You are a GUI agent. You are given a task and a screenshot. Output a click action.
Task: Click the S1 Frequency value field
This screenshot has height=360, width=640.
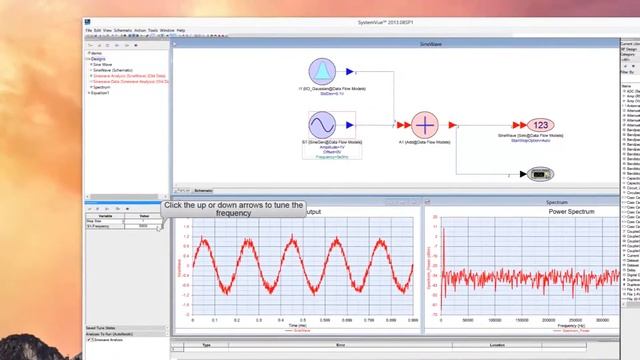pos(143,226)
